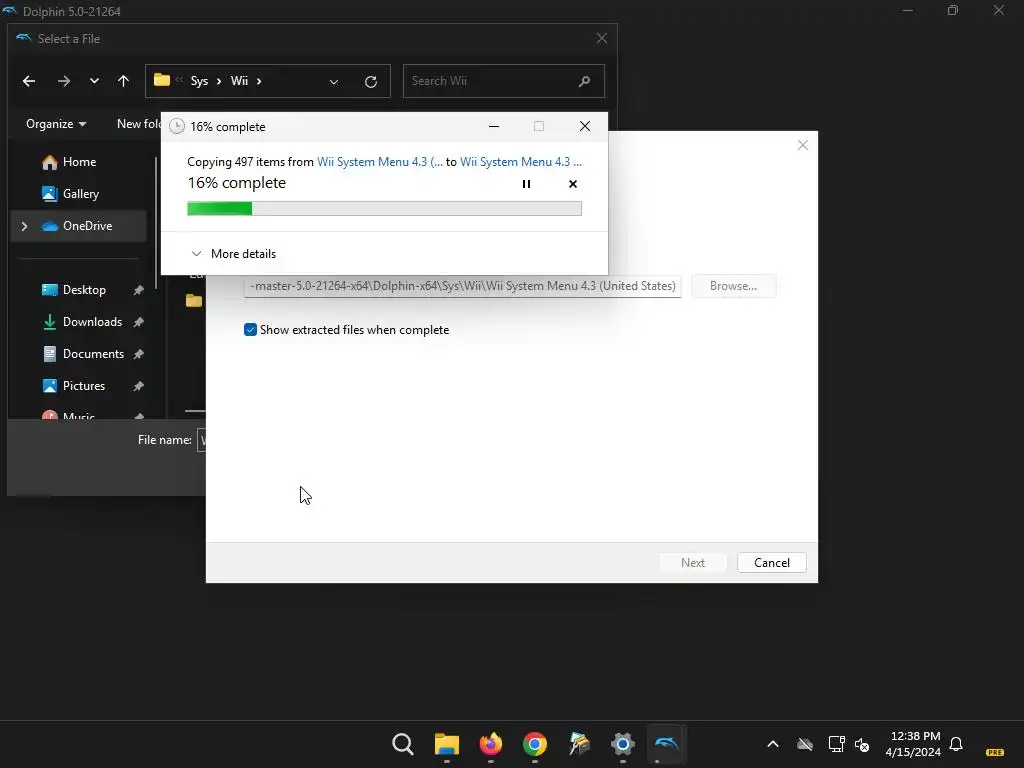The height and width of the screenshot is (768, 1024).
Task: Open address bar history dropdown
Action: (x=334, y=82)
